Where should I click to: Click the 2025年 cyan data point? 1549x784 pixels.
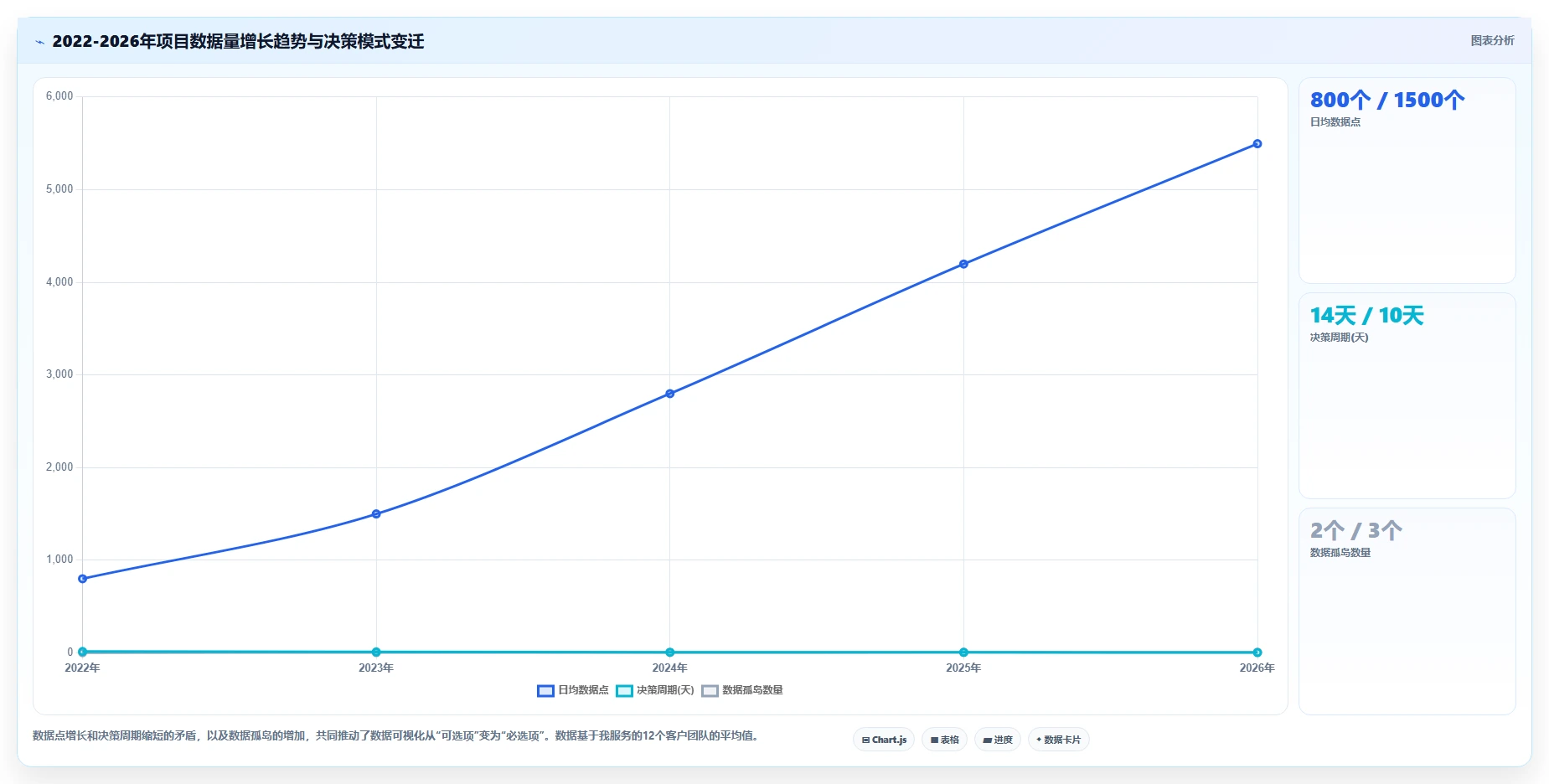[963, 652]
